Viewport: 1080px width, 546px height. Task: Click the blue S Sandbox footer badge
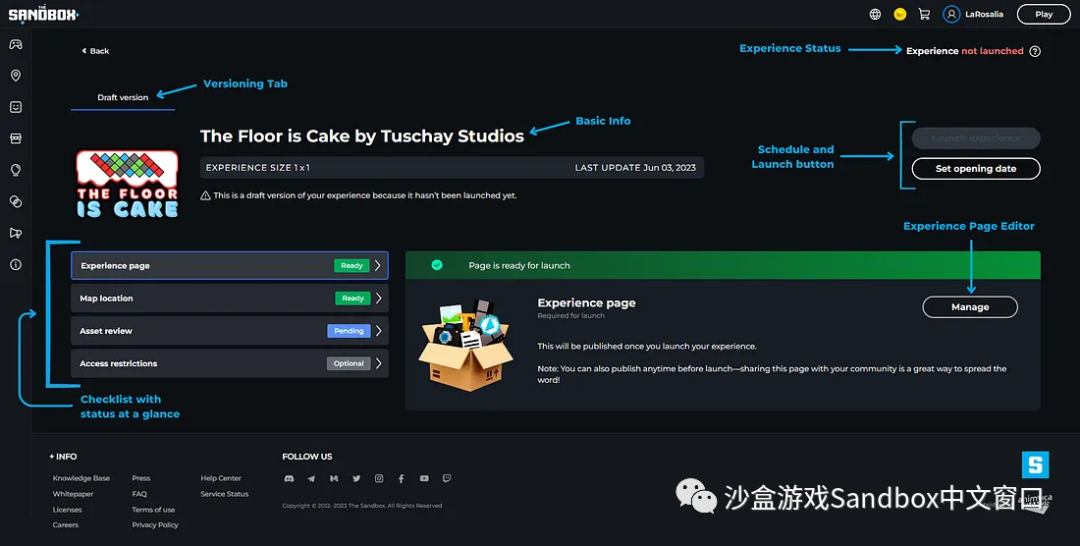pos(1035,465)
